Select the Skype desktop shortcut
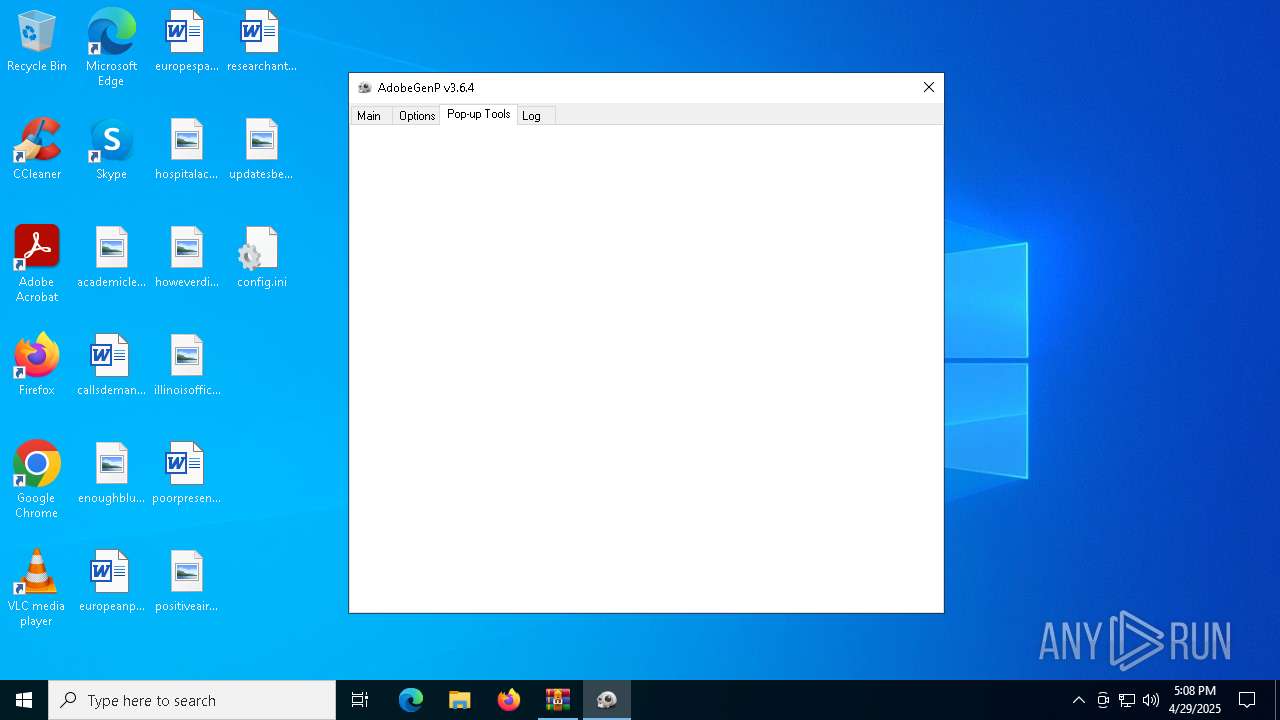The height and width of the screenshot is (720, 1280). (111, 150)
